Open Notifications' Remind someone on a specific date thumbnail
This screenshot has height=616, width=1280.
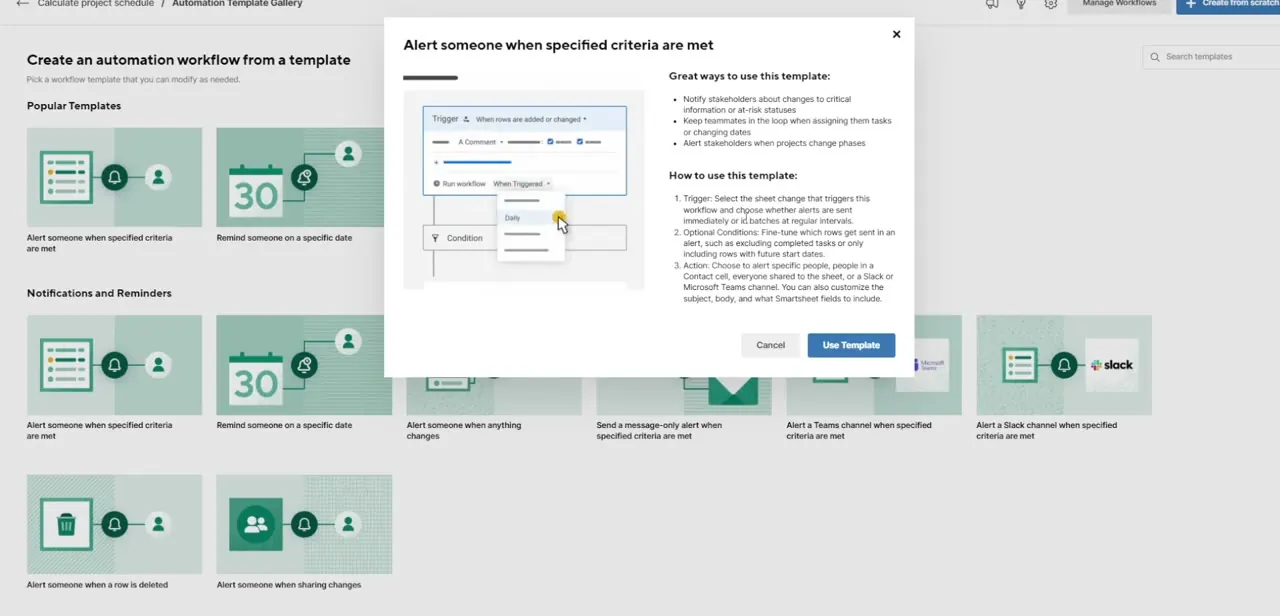click(x=304, y=365)
